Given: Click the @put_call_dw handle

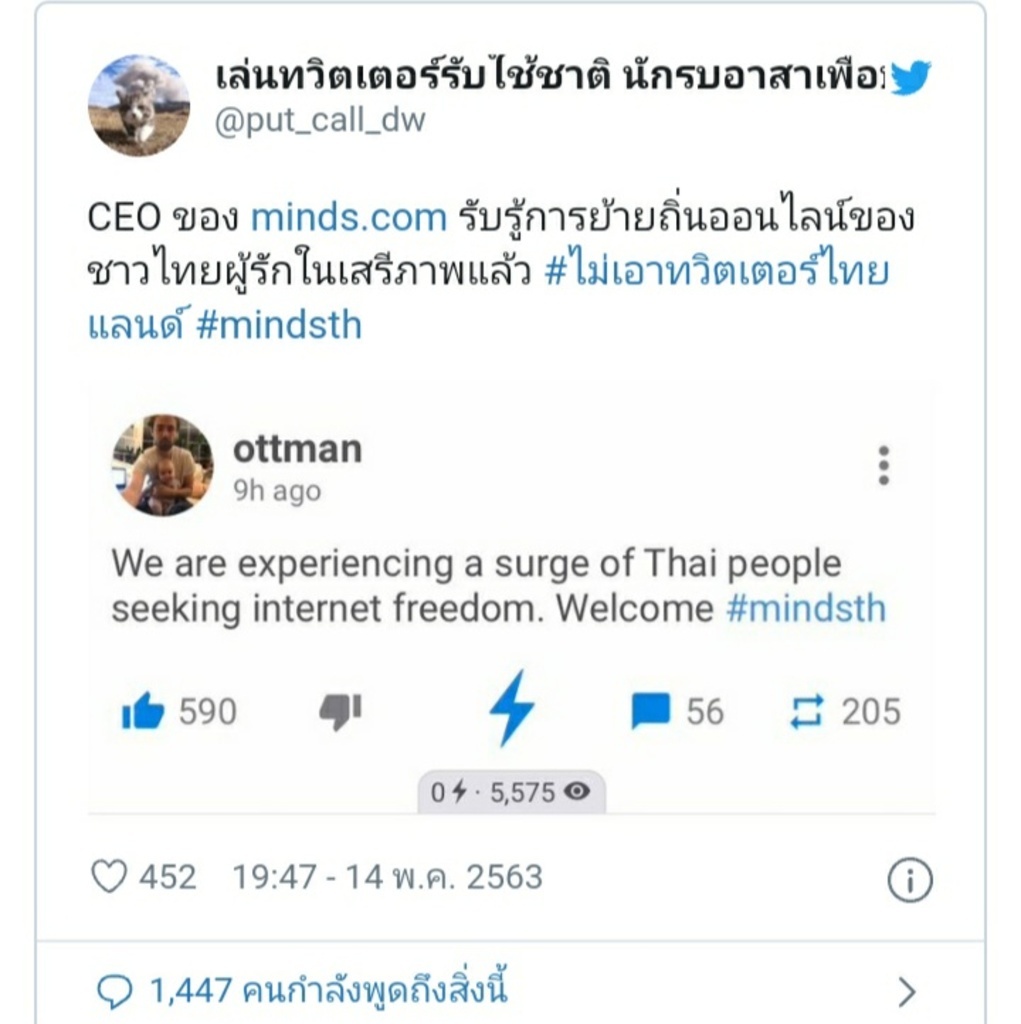Looking at the screenshot, I should coord(321,120).
